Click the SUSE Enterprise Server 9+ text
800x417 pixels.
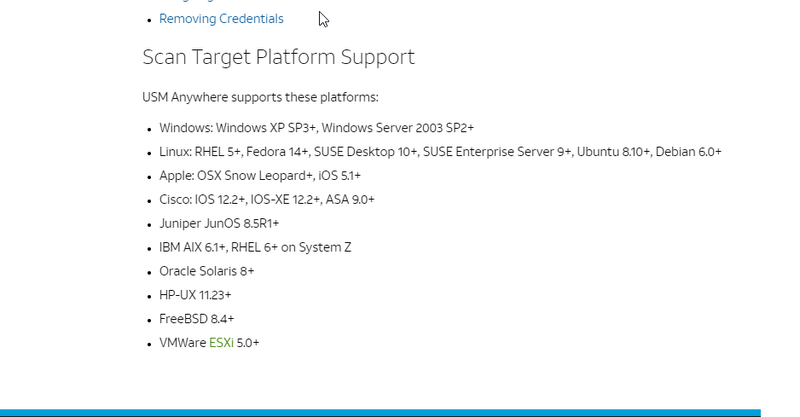(x=497, y=152)
